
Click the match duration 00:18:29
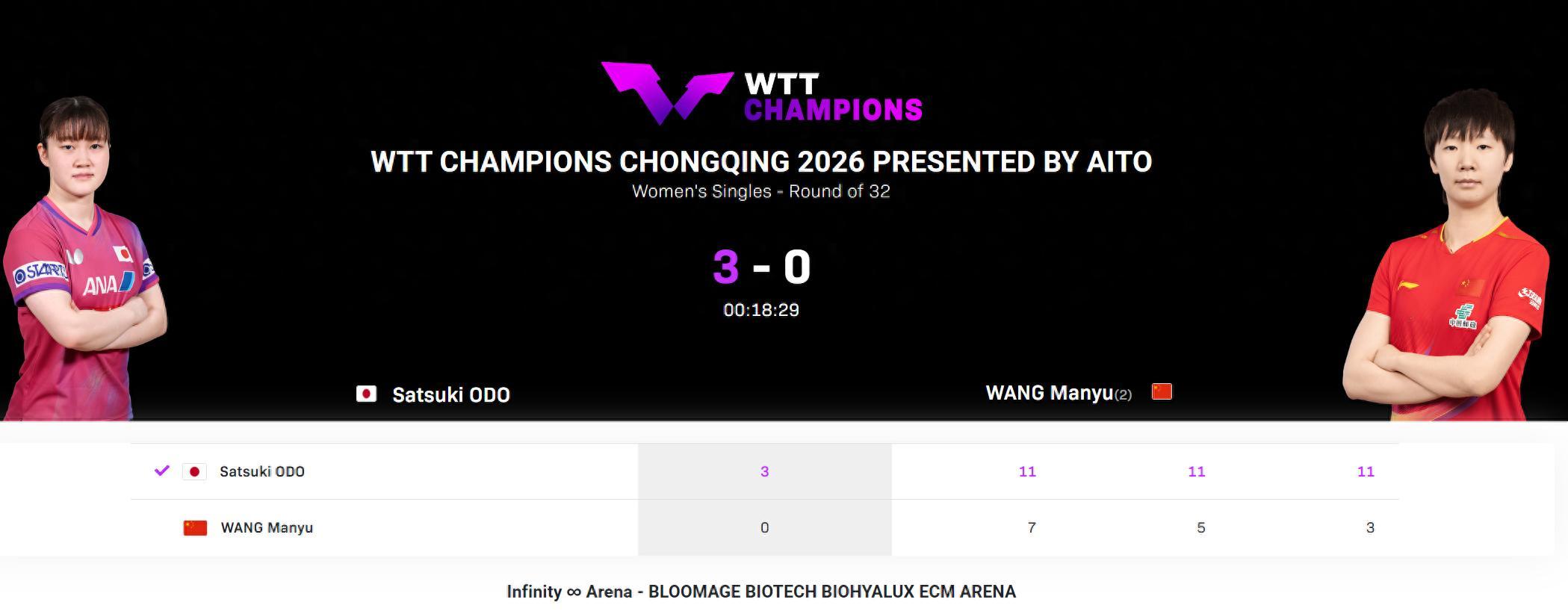tap(761, 310)
